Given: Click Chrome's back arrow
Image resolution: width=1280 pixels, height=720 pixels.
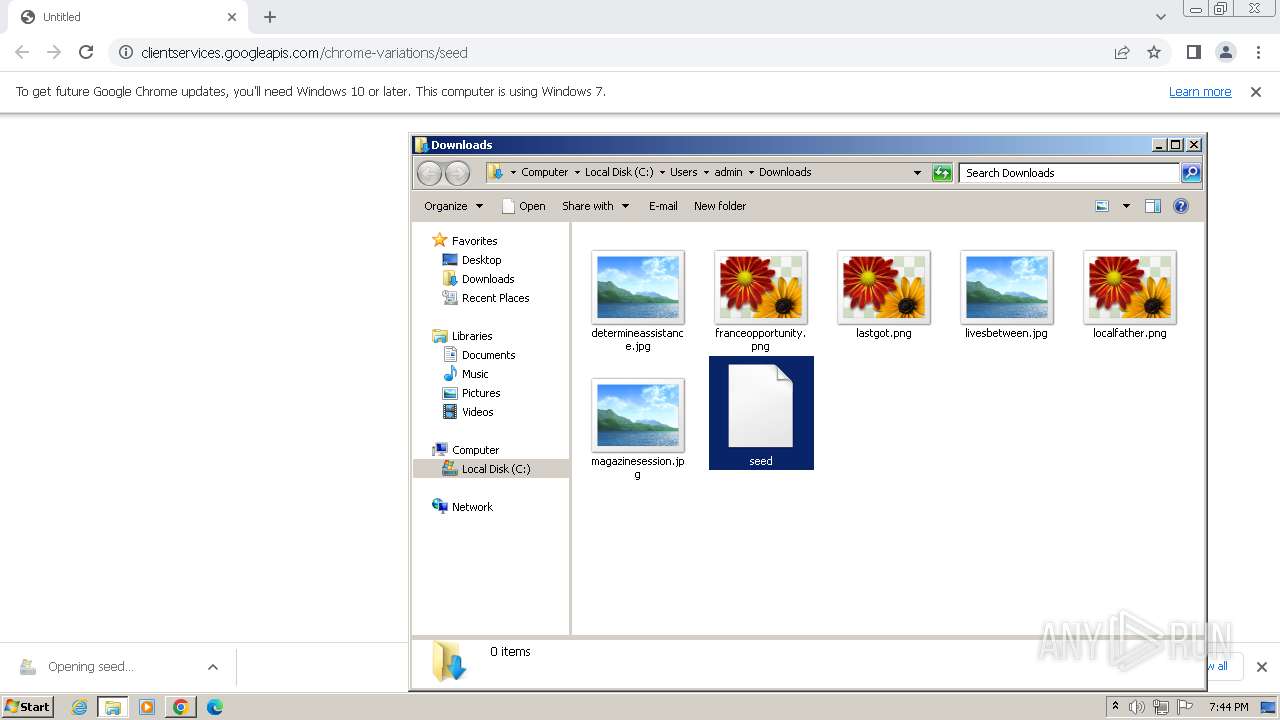Looking at the screenshot, I should point(22,52).
